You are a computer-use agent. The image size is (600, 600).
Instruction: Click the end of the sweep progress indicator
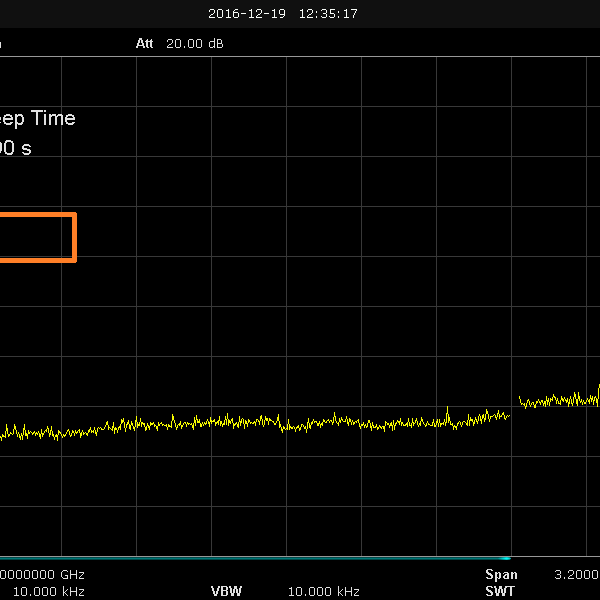[509, 558]
